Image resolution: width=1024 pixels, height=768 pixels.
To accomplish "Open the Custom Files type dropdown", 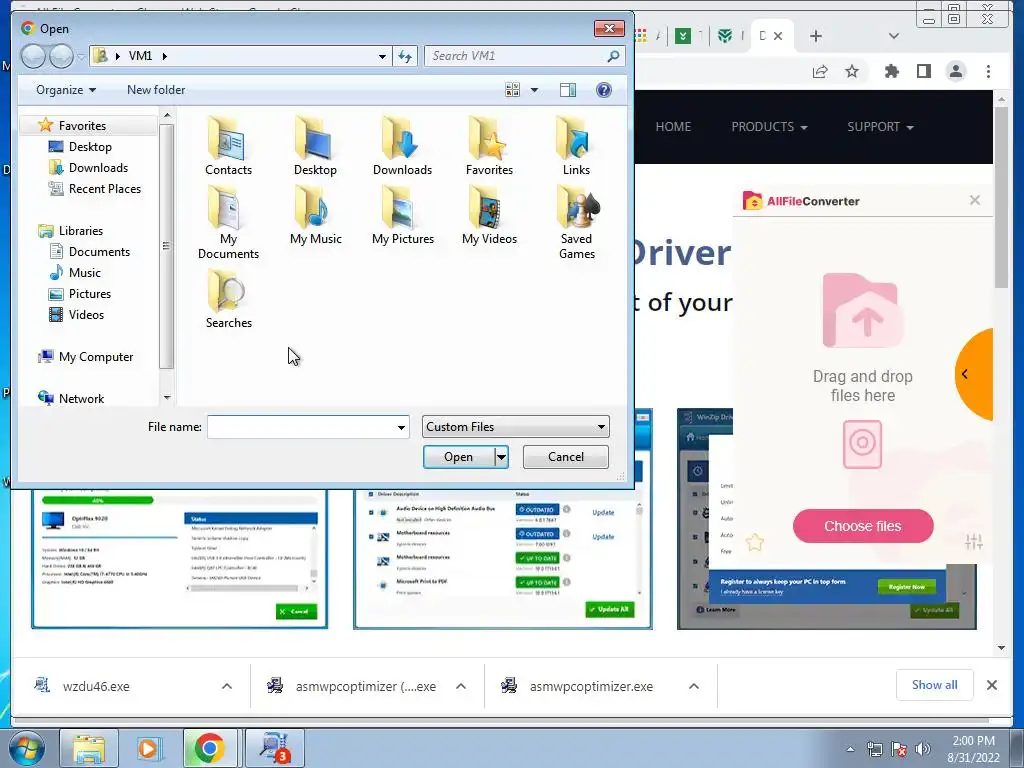I will click(x=515, y=426).
